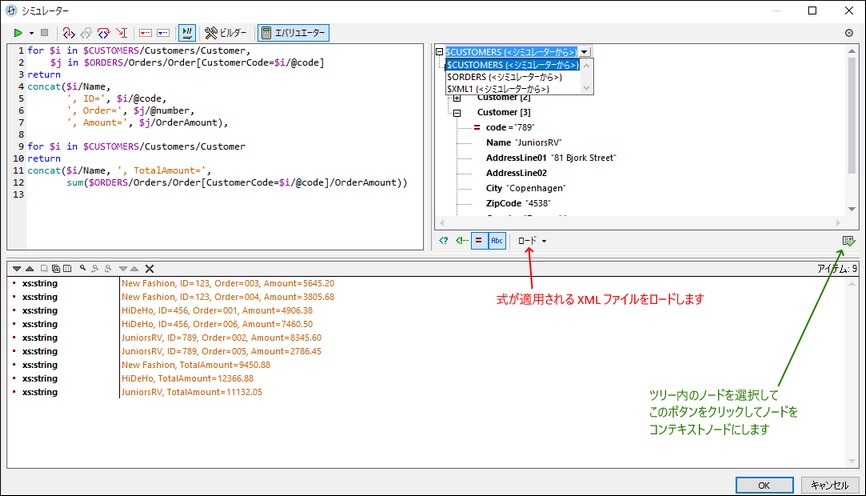Click the results pane scroll-down arrow

[852, 462]
